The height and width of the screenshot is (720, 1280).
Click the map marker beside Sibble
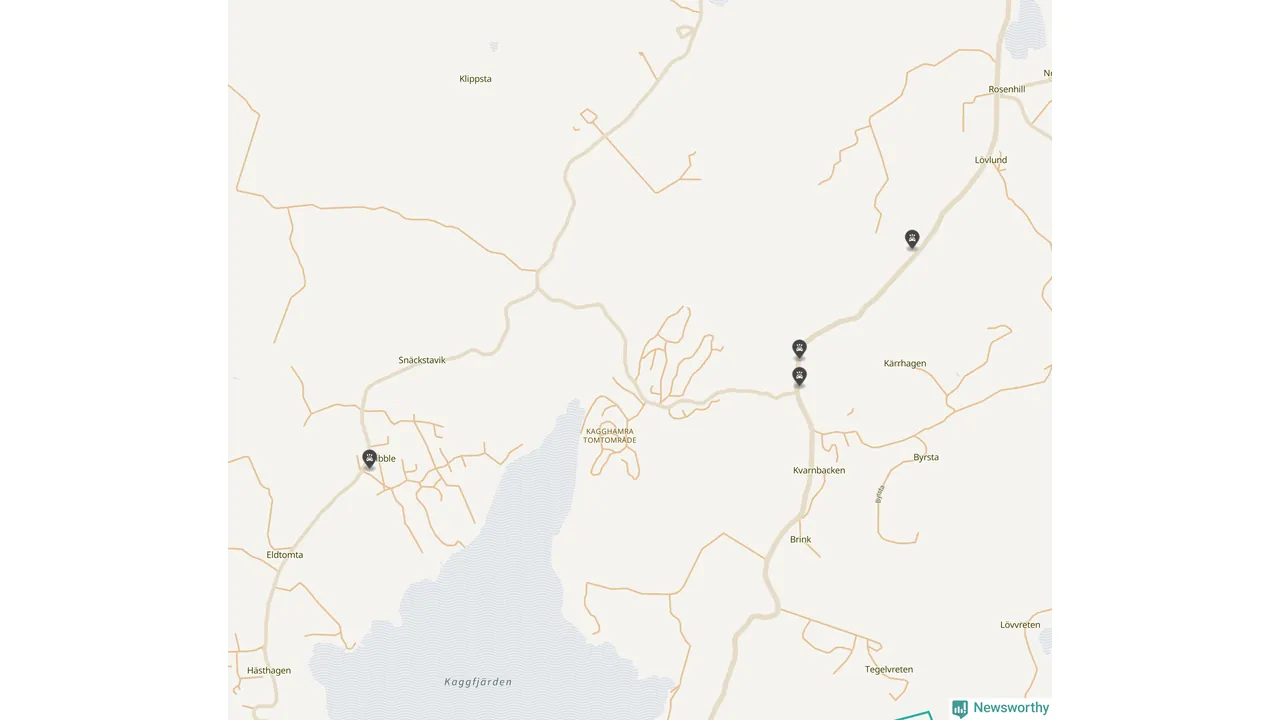369,459
